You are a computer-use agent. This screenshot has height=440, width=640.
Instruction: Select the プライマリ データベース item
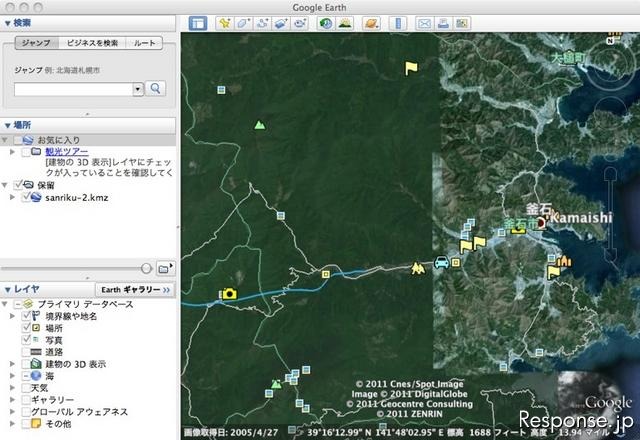[x=85, y=304]
